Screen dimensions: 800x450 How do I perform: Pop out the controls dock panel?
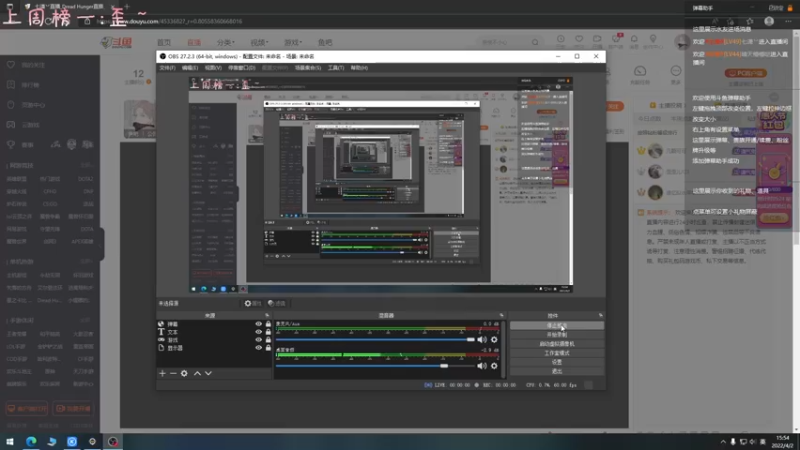601,315
